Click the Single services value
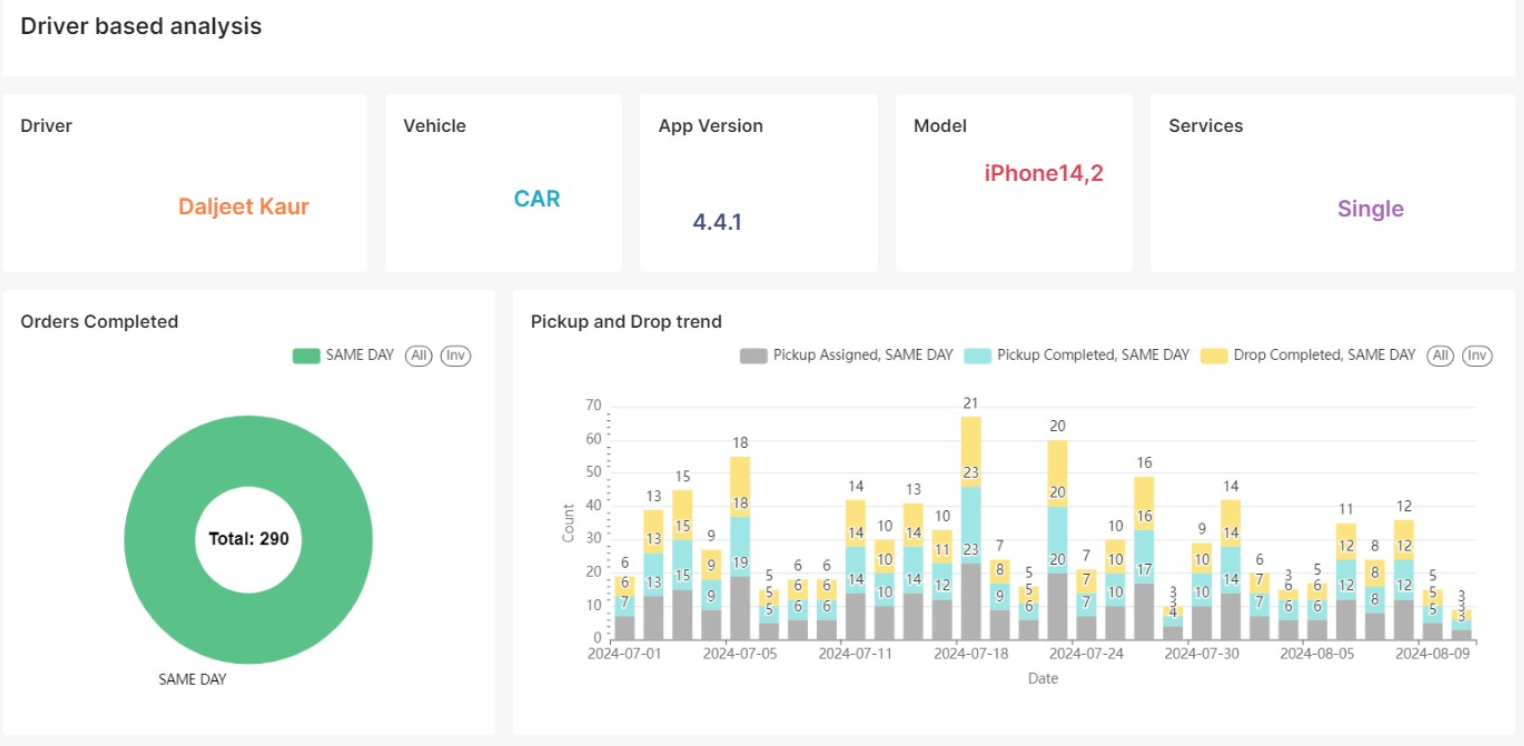Viewport: 1524px width, 746px height. (x=1370, y=209)
